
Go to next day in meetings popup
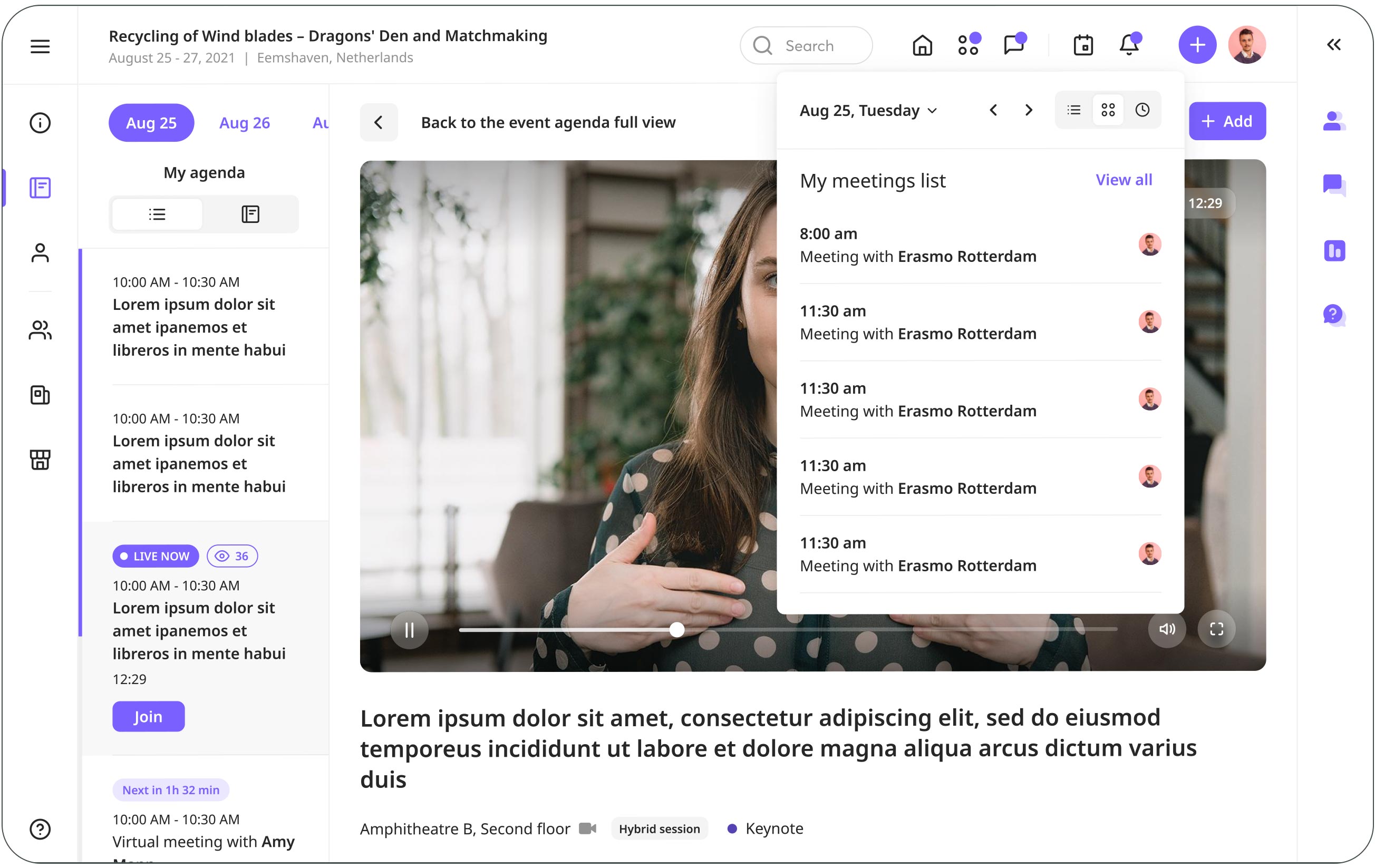coord(1029,110)
